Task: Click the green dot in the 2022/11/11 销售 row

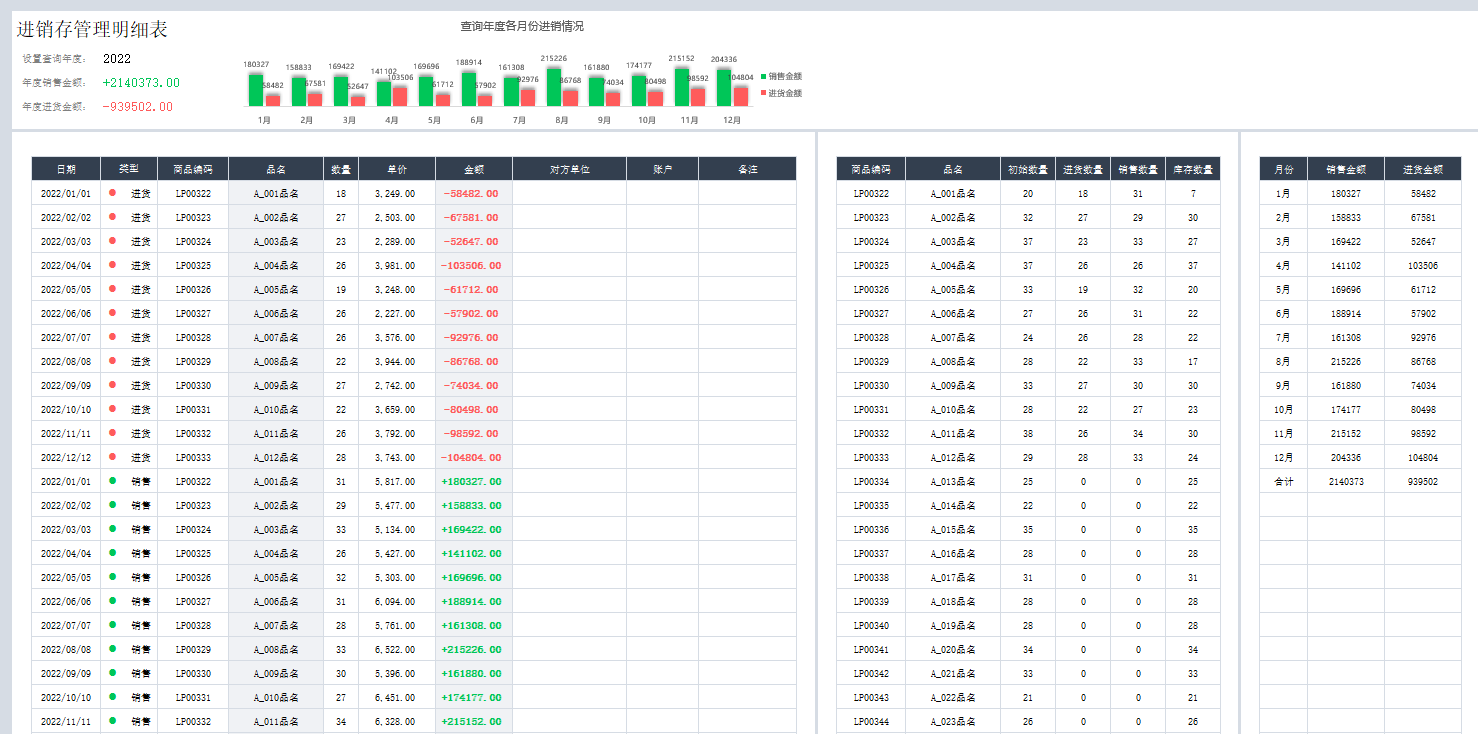Action: 113,720
